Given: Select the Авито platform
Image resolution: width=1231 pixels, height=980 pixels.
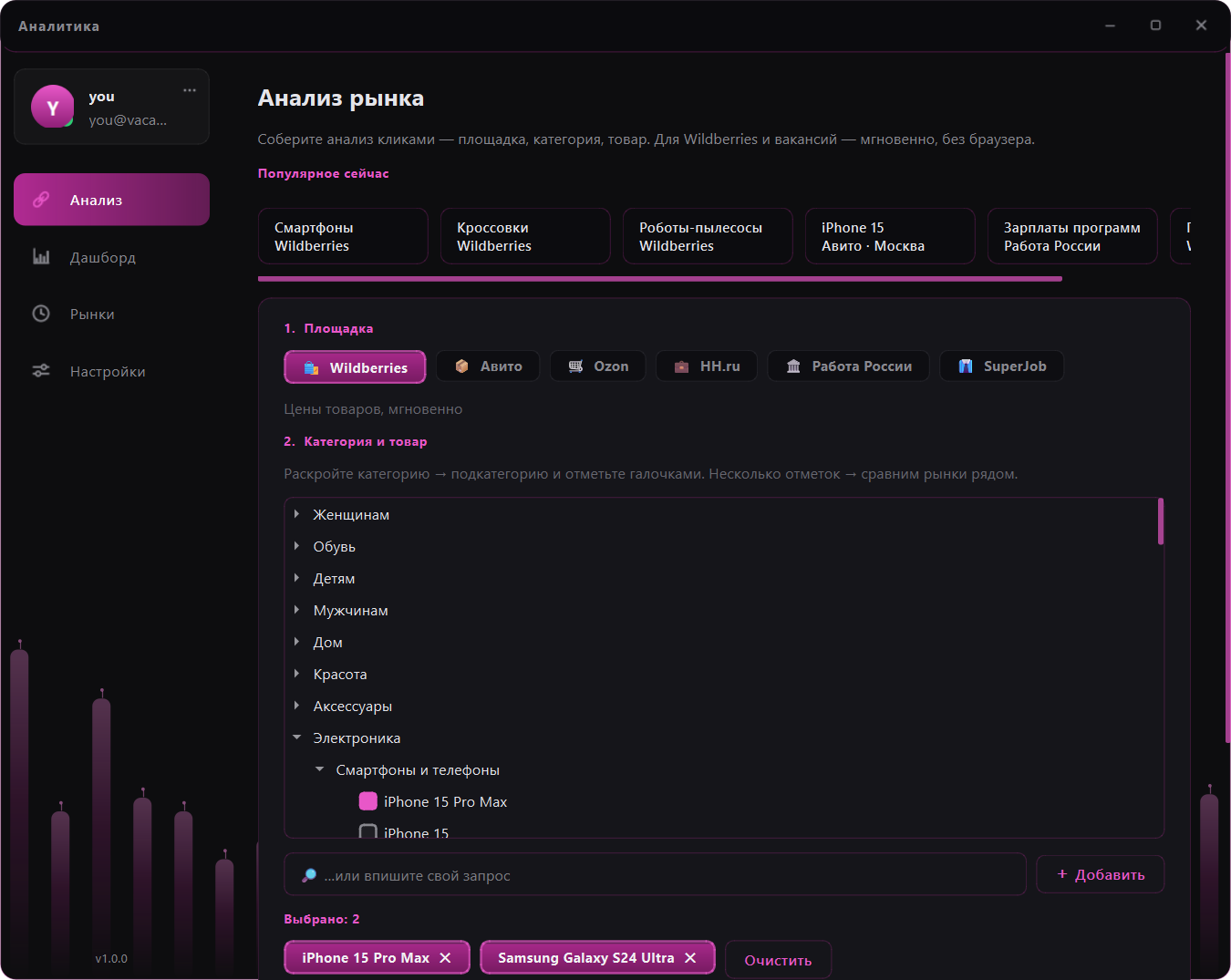Looking at the screenshot, I should [x=488, y=366].
